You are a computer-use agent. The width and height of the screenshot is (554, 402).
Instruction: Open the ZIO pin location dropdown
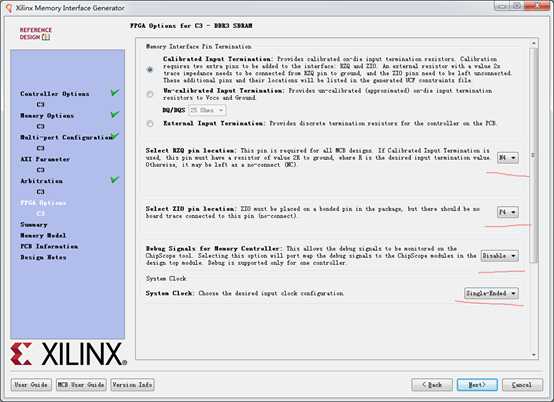coord(508,212)
